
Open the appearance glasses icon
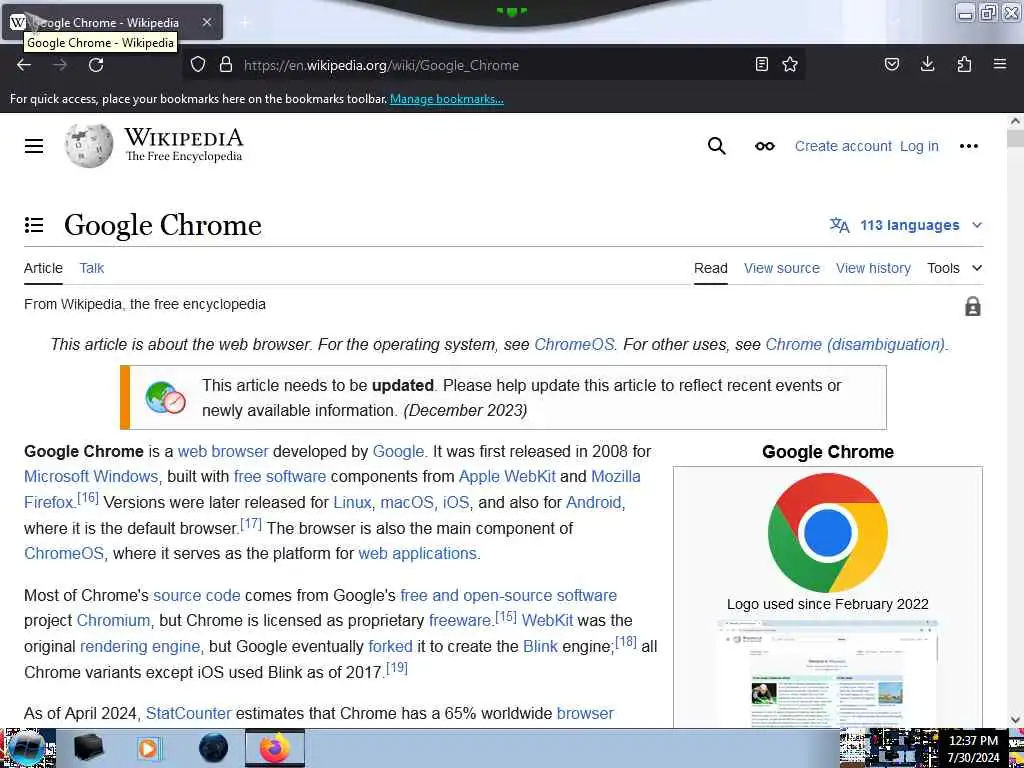(765, 146)
